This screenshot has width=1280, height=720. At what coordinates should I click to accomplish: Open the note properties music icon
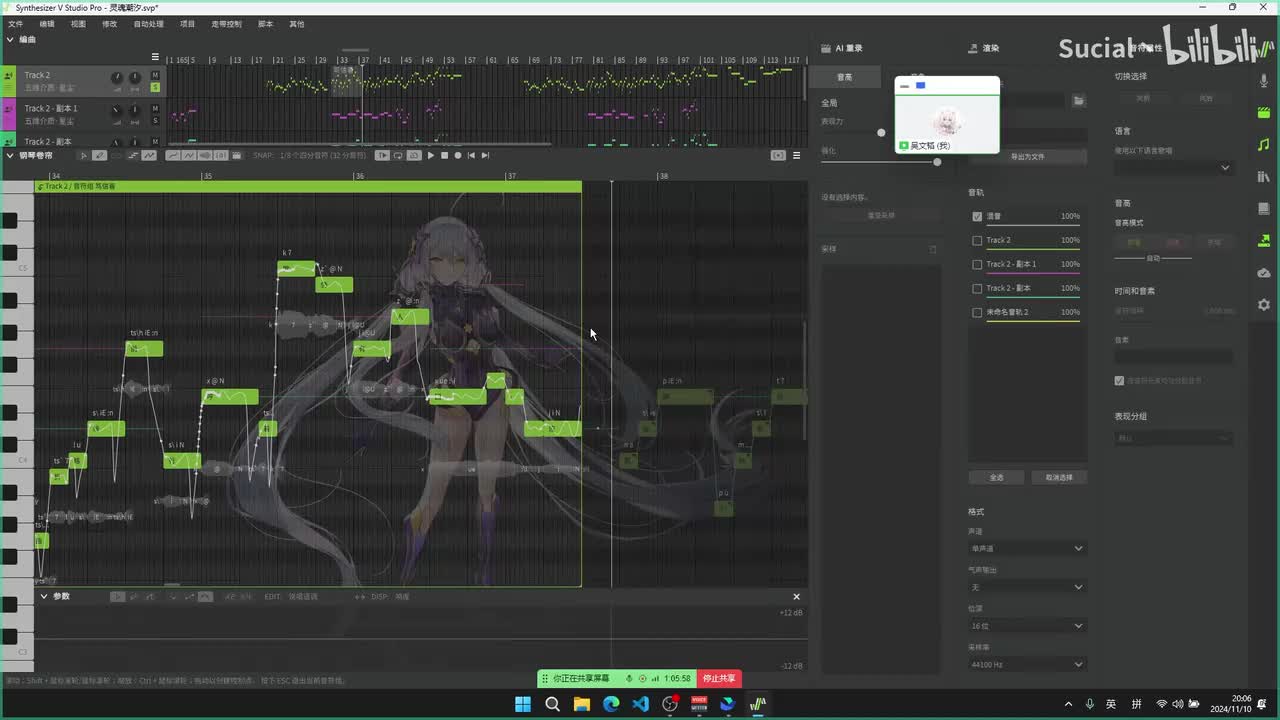pos(1264,145)
